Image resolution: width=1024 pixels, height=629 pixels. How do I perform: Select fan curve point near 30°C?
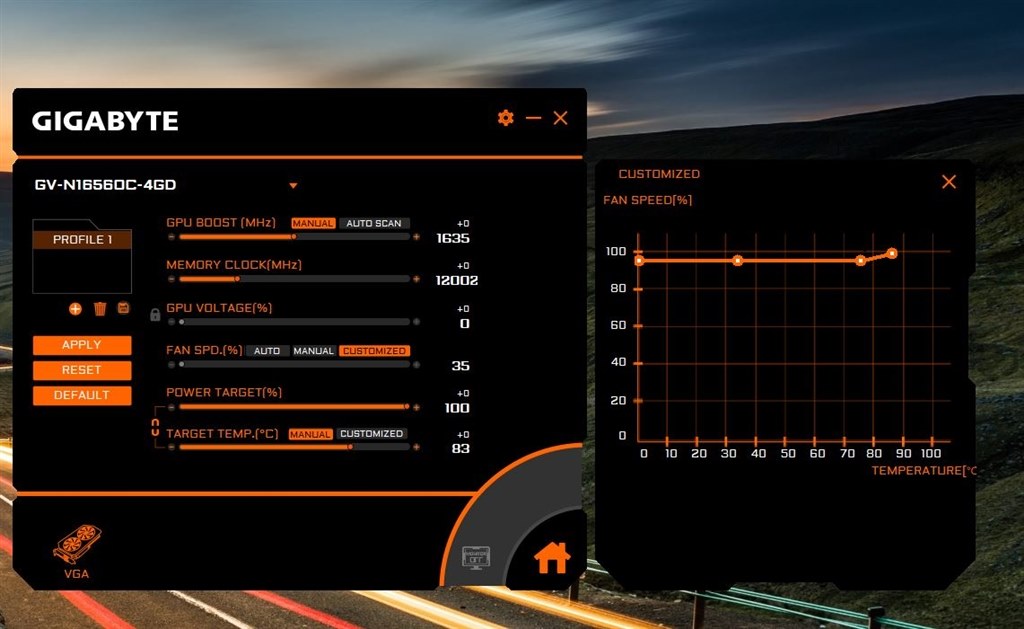737,261
